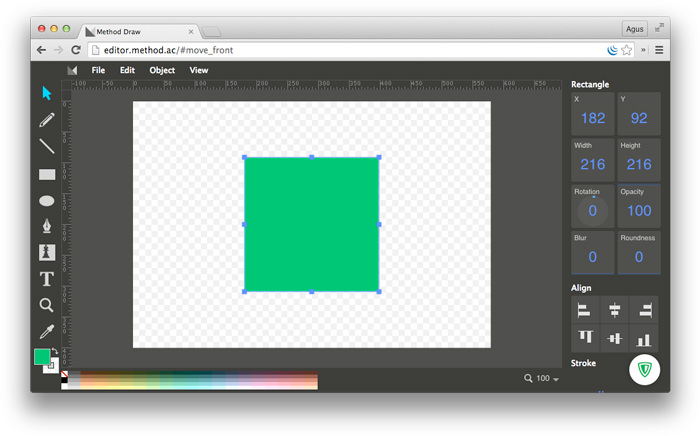This screenshot has width=700, height=436.
Task: Activate the Ellipse tool
Action: tap(46, 200)
